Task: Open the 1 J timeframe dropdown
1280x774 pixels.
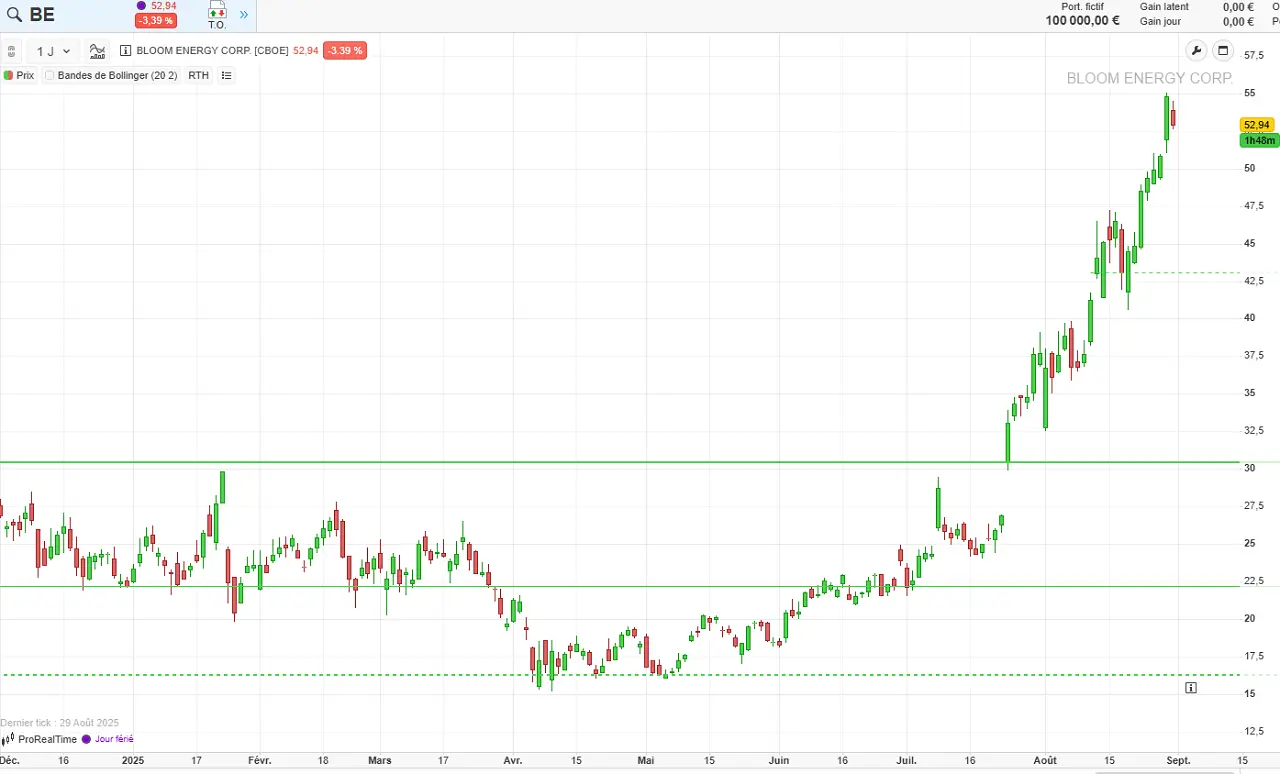Action: [53, 51]
